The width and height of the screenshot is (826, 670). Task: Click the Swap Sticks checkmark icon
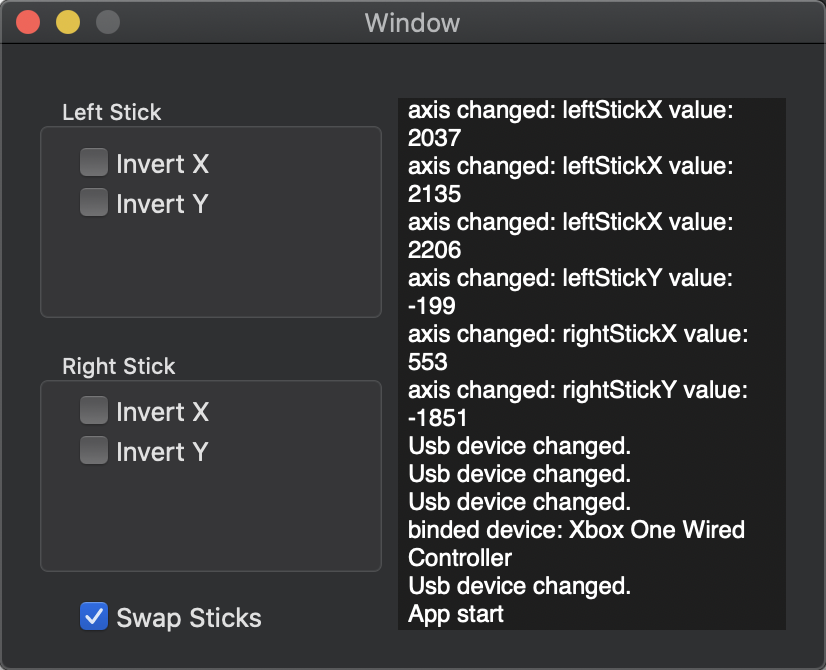(x=93, y=617)
